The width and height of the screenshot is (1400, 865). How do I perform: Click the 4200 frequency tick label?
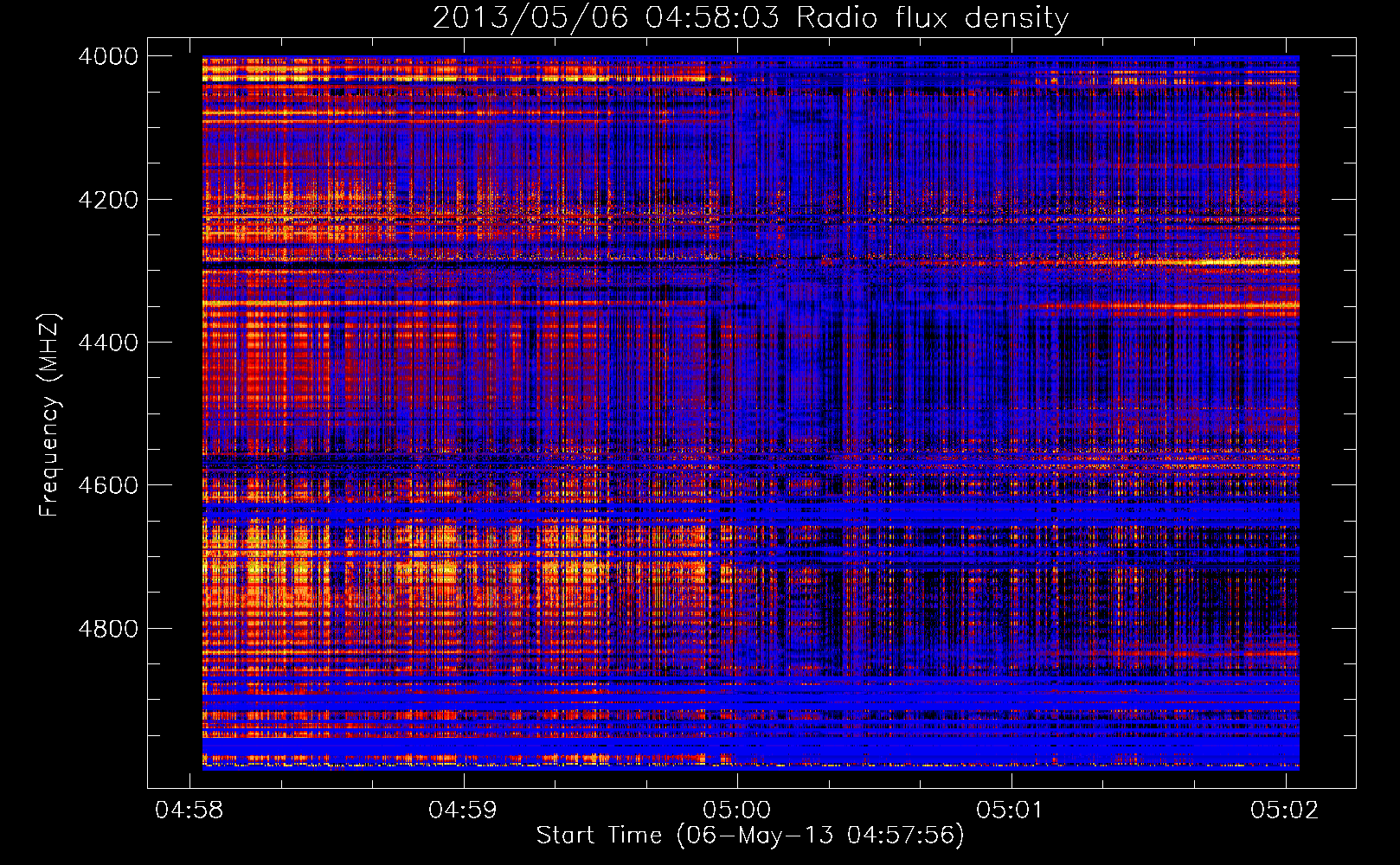pos(108,200)
